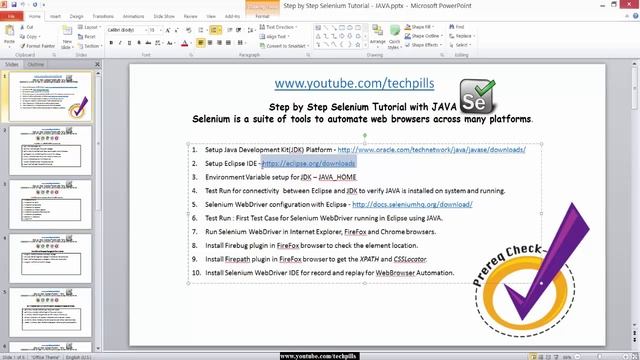This screenshot has height=360, width=640.
Task: Apply bullet list formatting
Action: [201, 30]
